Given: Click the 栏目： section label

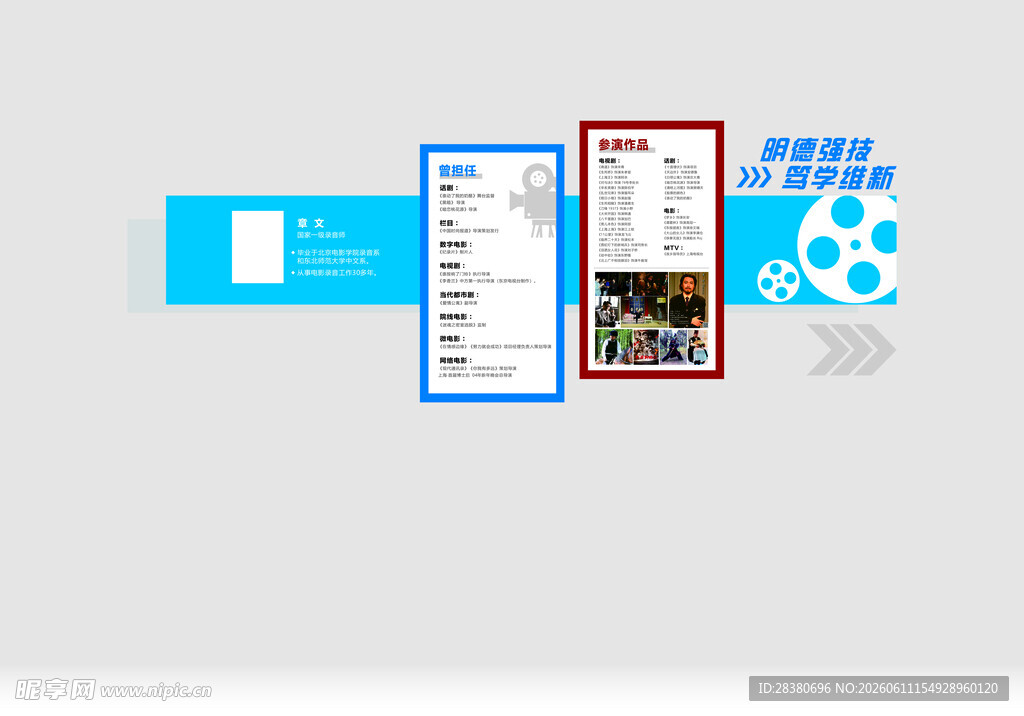Looking at the screenshot, I should point(449,223).
